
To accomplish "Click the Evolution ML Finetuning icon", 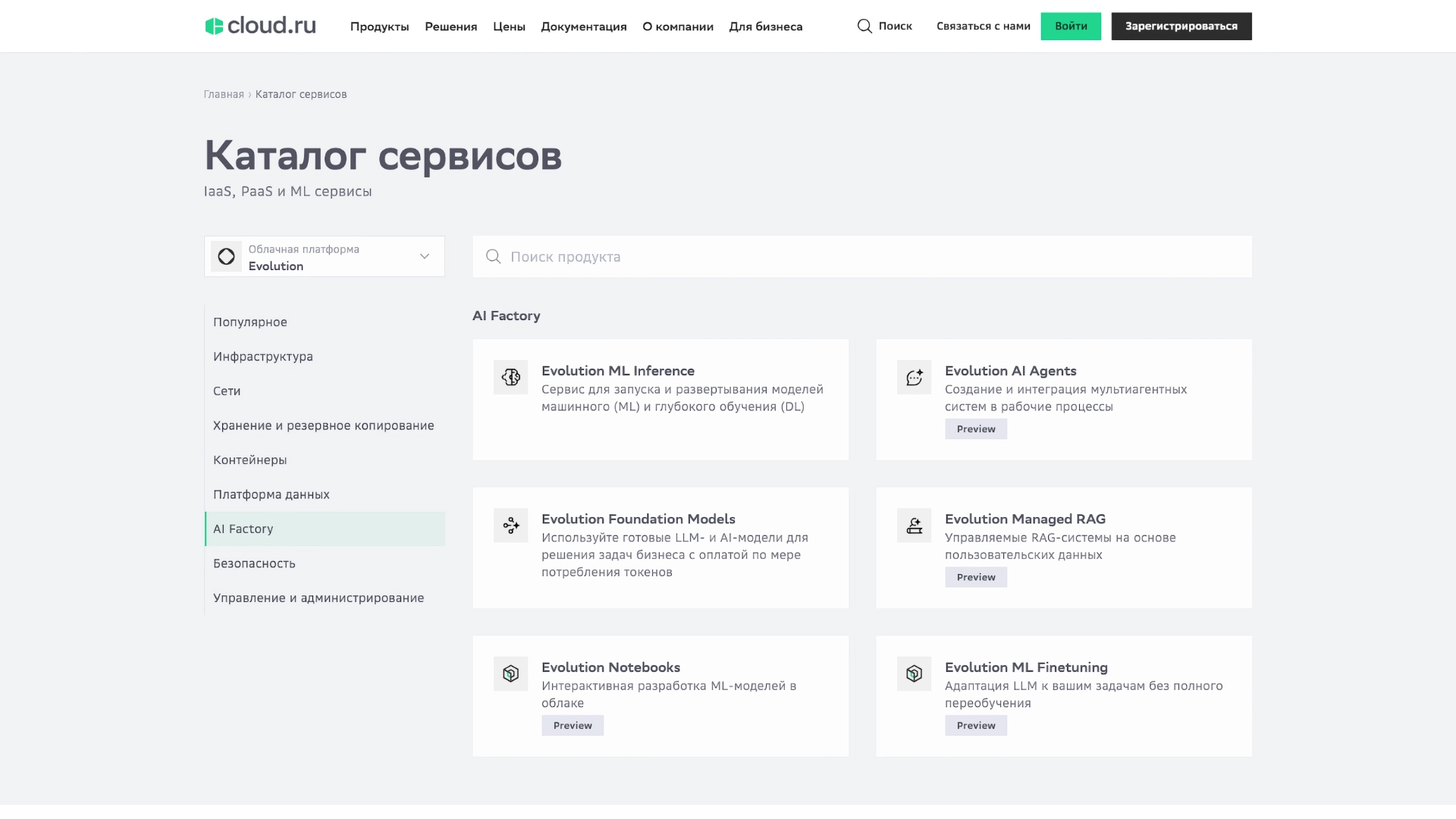I will click(x=914, y=673).
